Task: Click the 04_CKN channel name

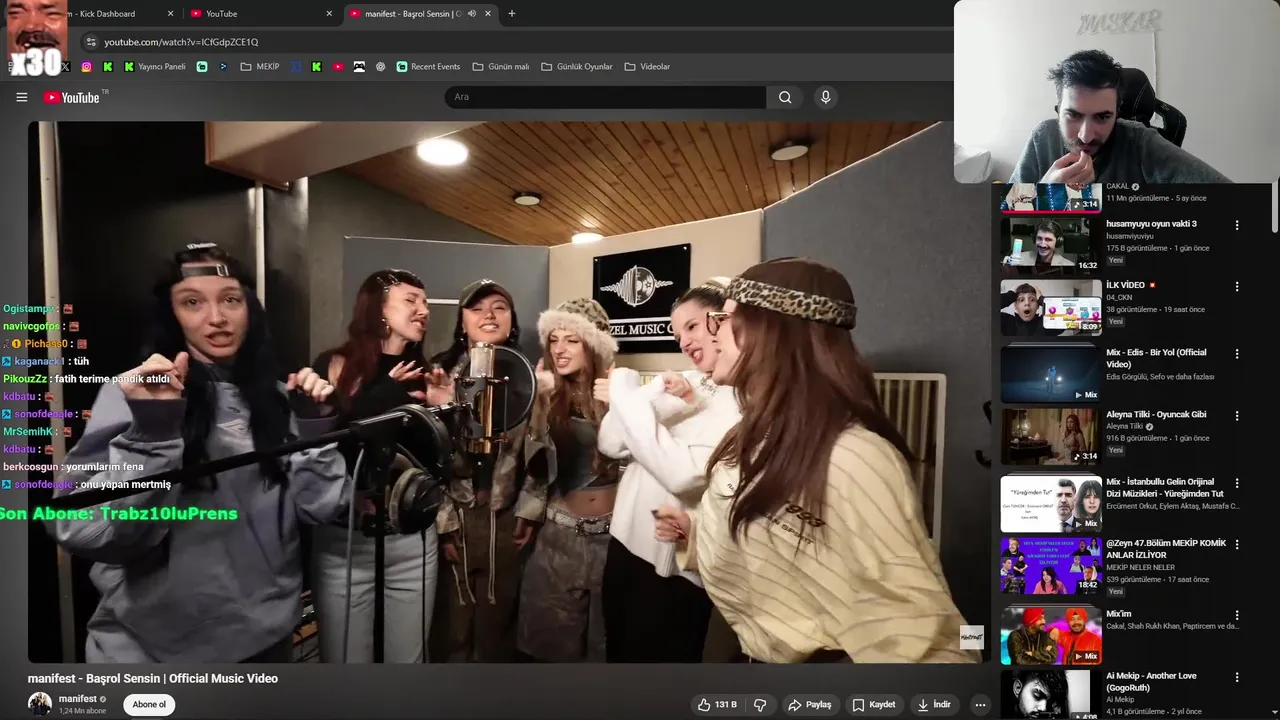Action: [x=1118, y=297]
